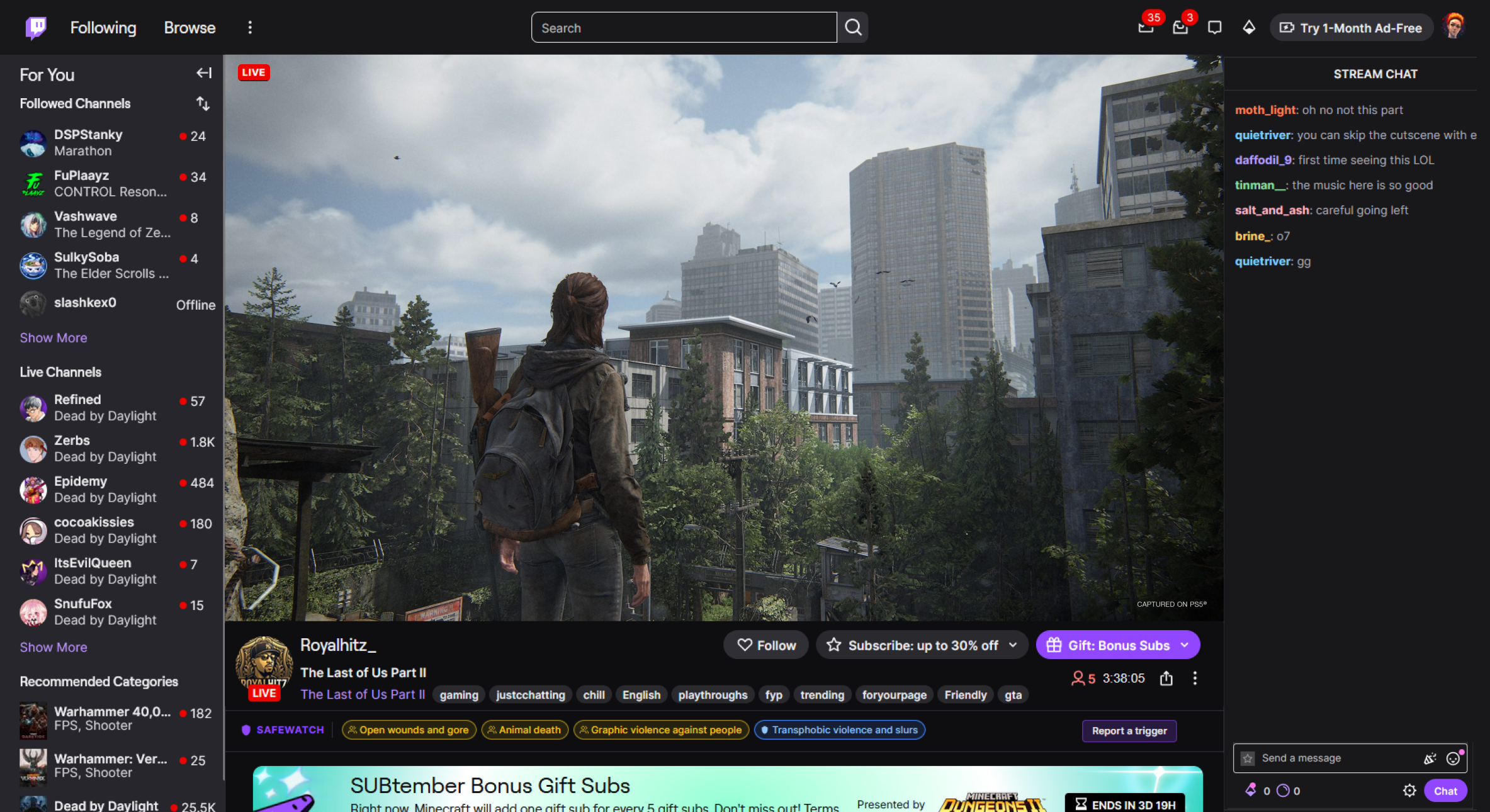This screenshot has height=812, width=1490.
Task: Open emote picker in chat box
Action: point(1453,758)
